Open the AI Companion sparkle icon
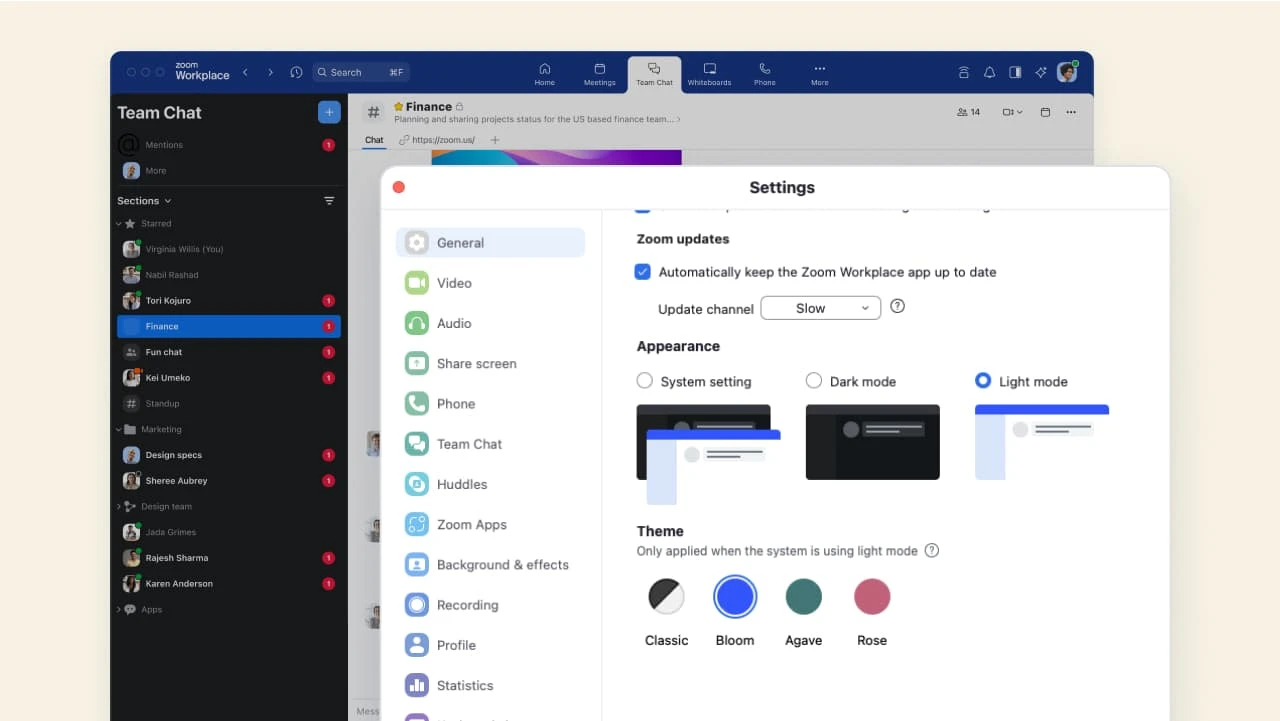Viewport: 1280px width, 721px height. tap(1041, 72)
